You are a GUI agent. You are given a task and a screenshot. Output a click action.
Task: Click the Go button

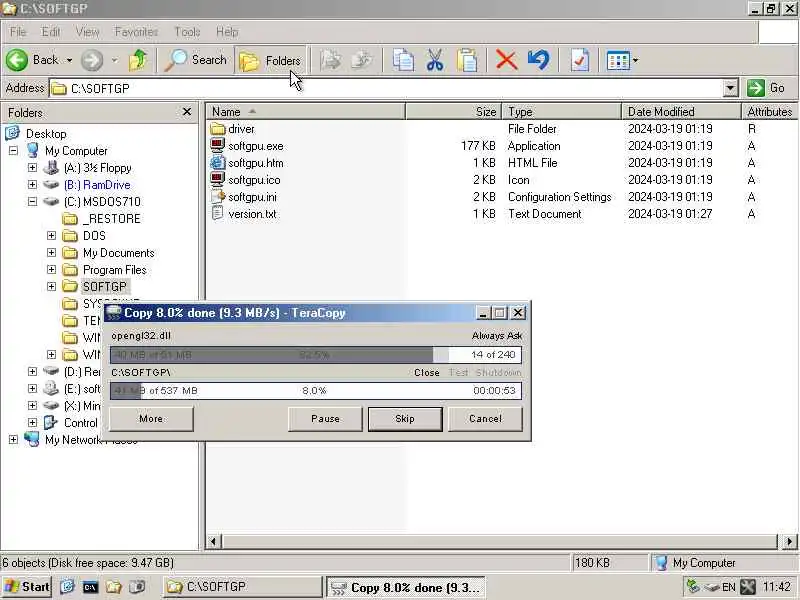point(767,88)
